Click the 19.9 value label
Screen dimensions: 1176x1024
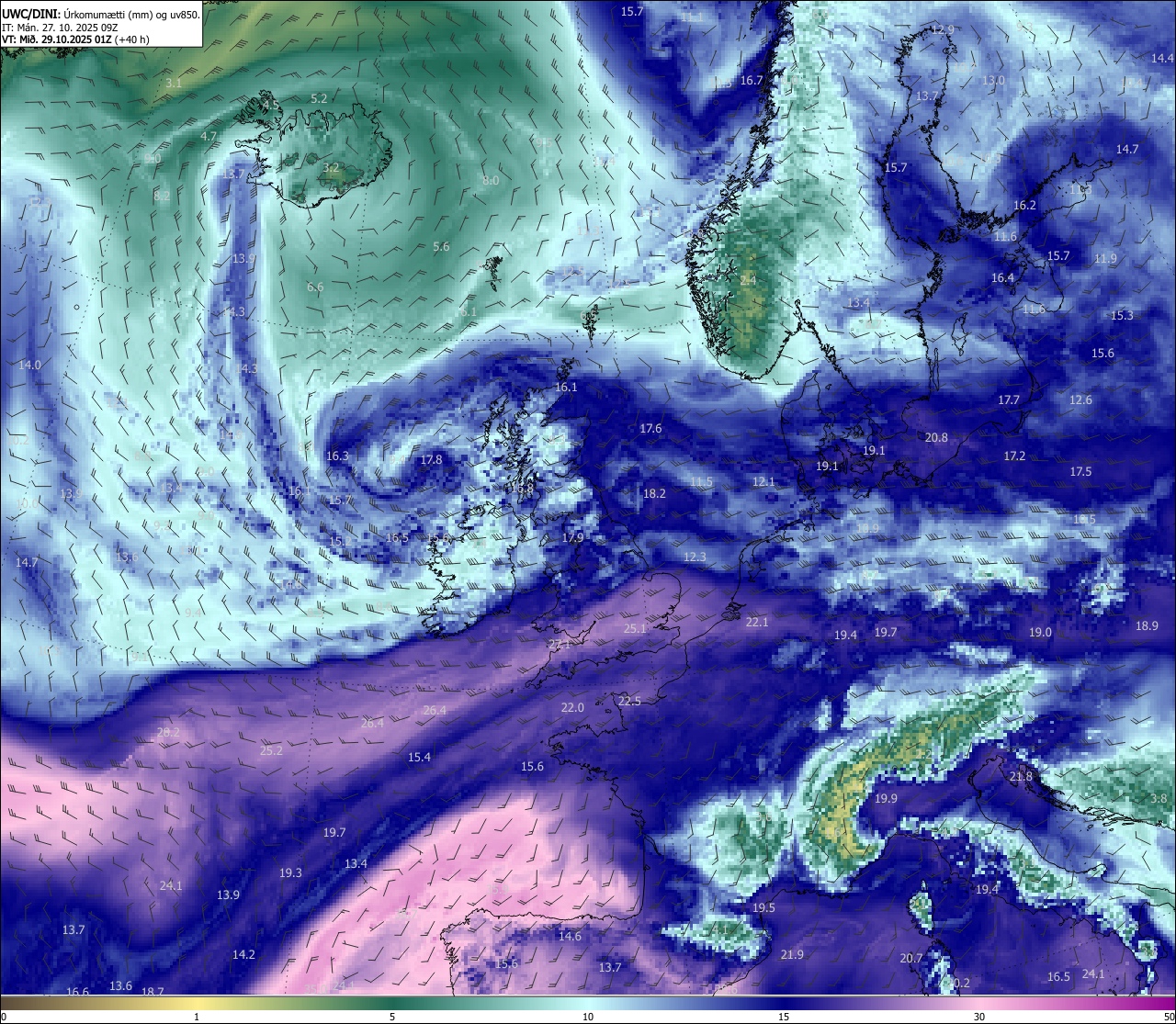[x=886, y=799]
